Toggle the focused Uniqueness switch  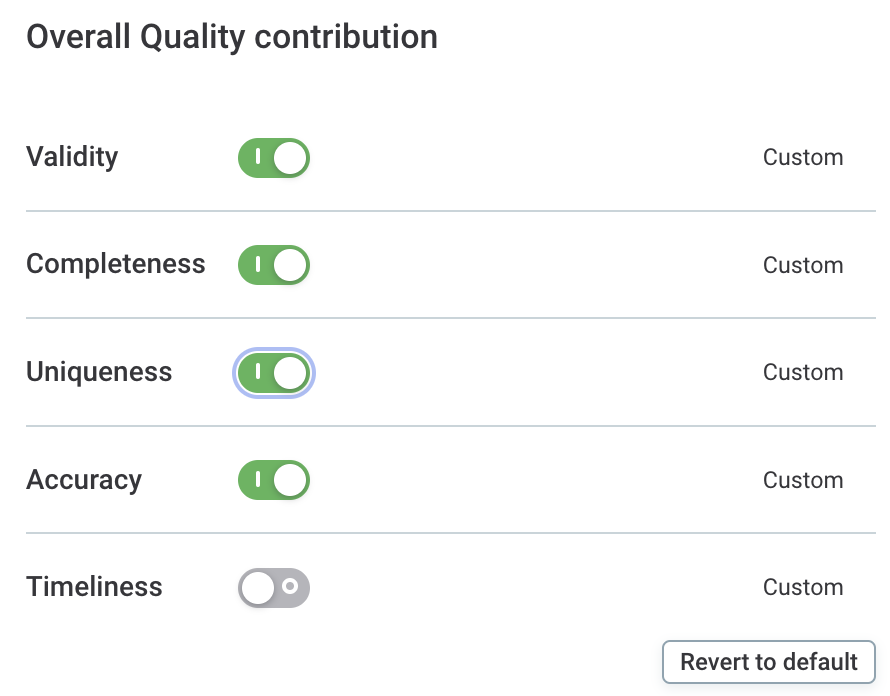[274, 373]
